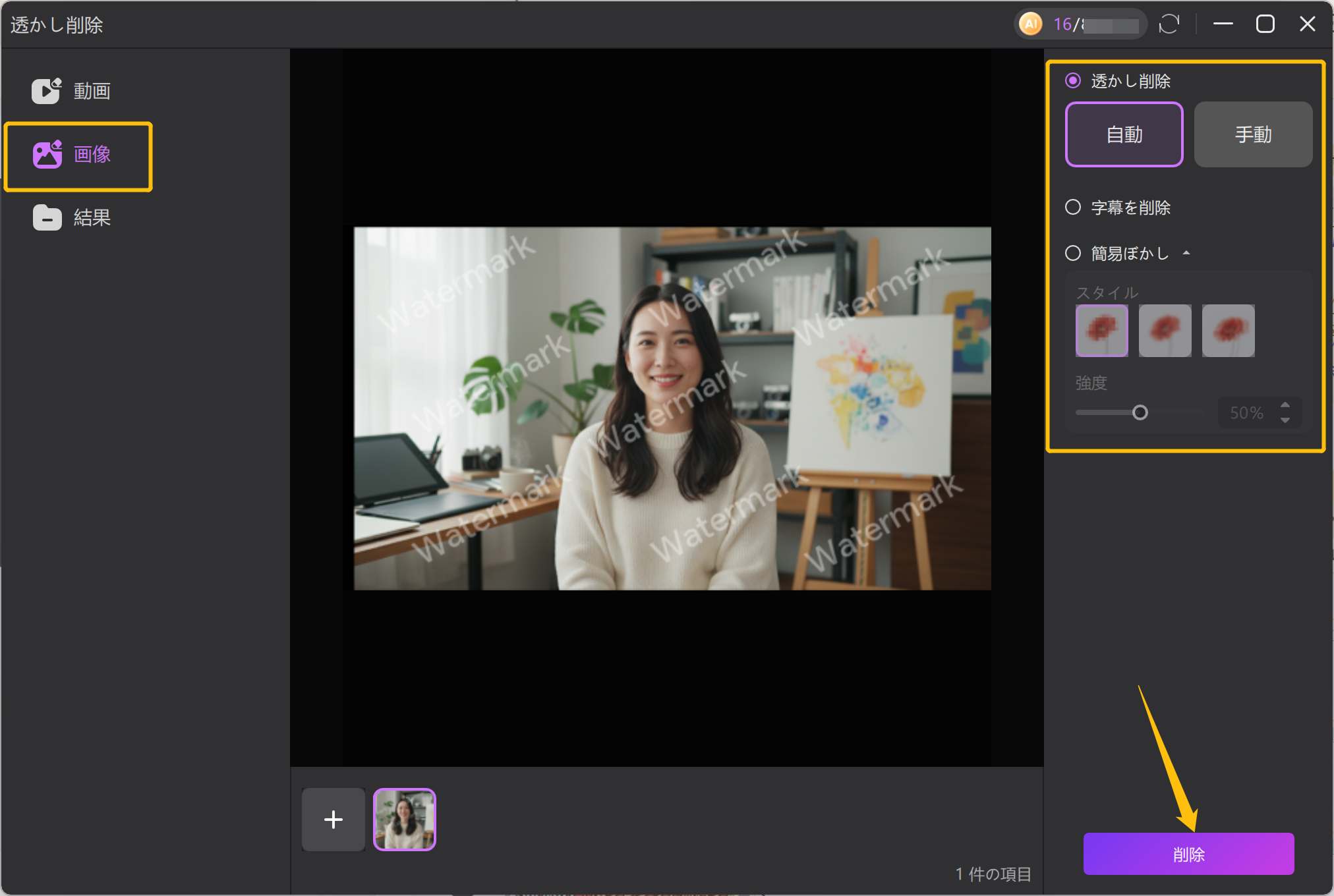Click the refresh credits icon
Screen dimensions: 1334x896
coord(1169,24)
